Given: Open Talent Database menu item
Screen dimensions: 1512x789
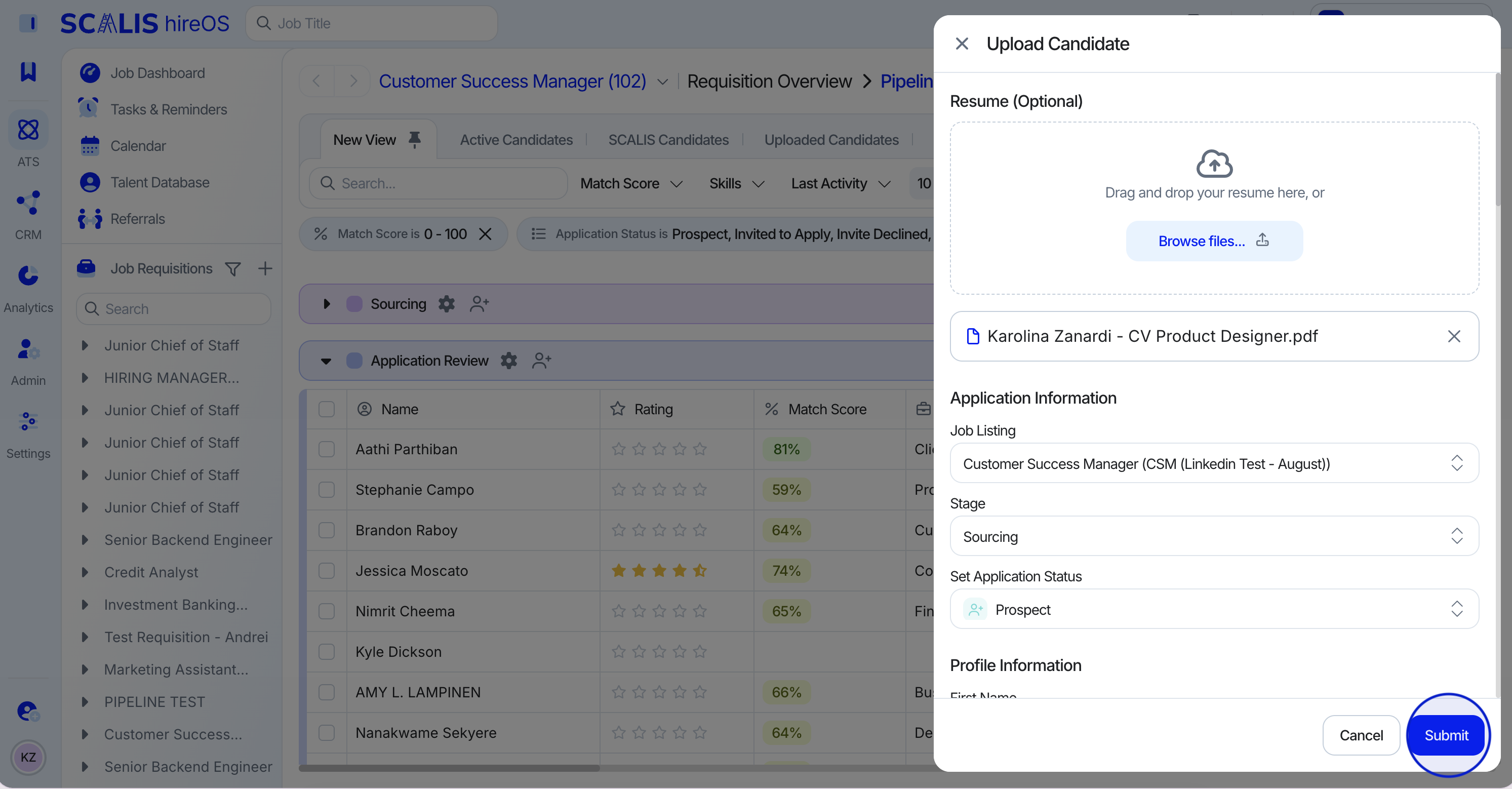Looking at the screenshot, I should (160, 183).
